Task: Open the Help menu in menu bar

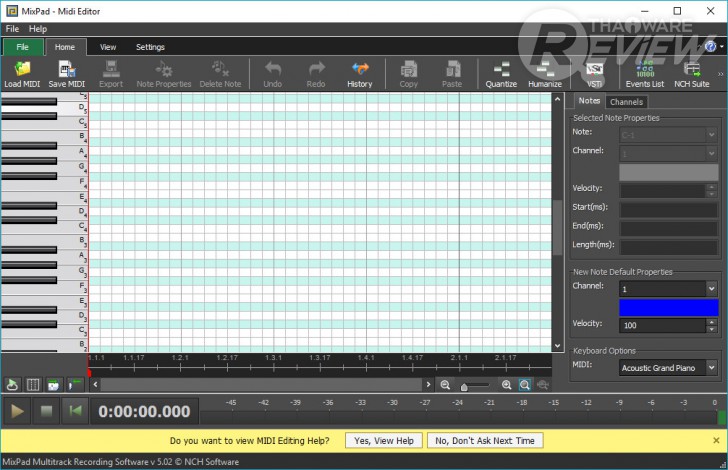Action: [38, 29]
